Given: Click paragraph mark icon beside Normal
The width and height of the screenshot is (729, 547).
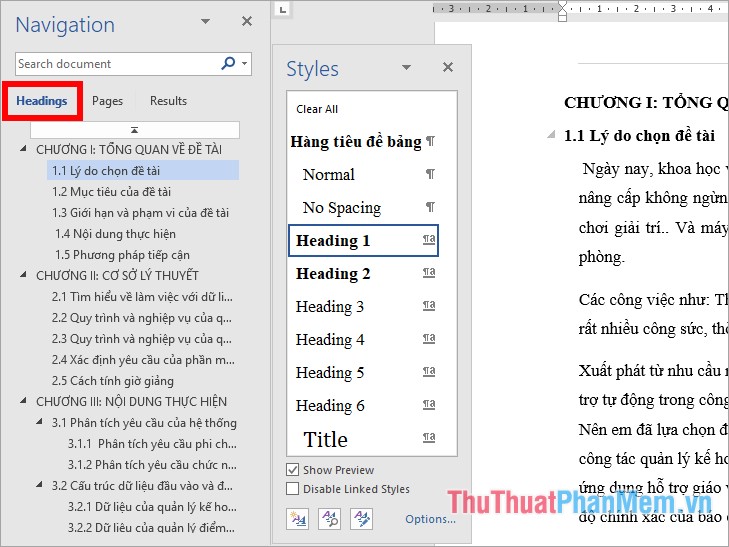Looking at the screenshot, I should tap(430, 174).
